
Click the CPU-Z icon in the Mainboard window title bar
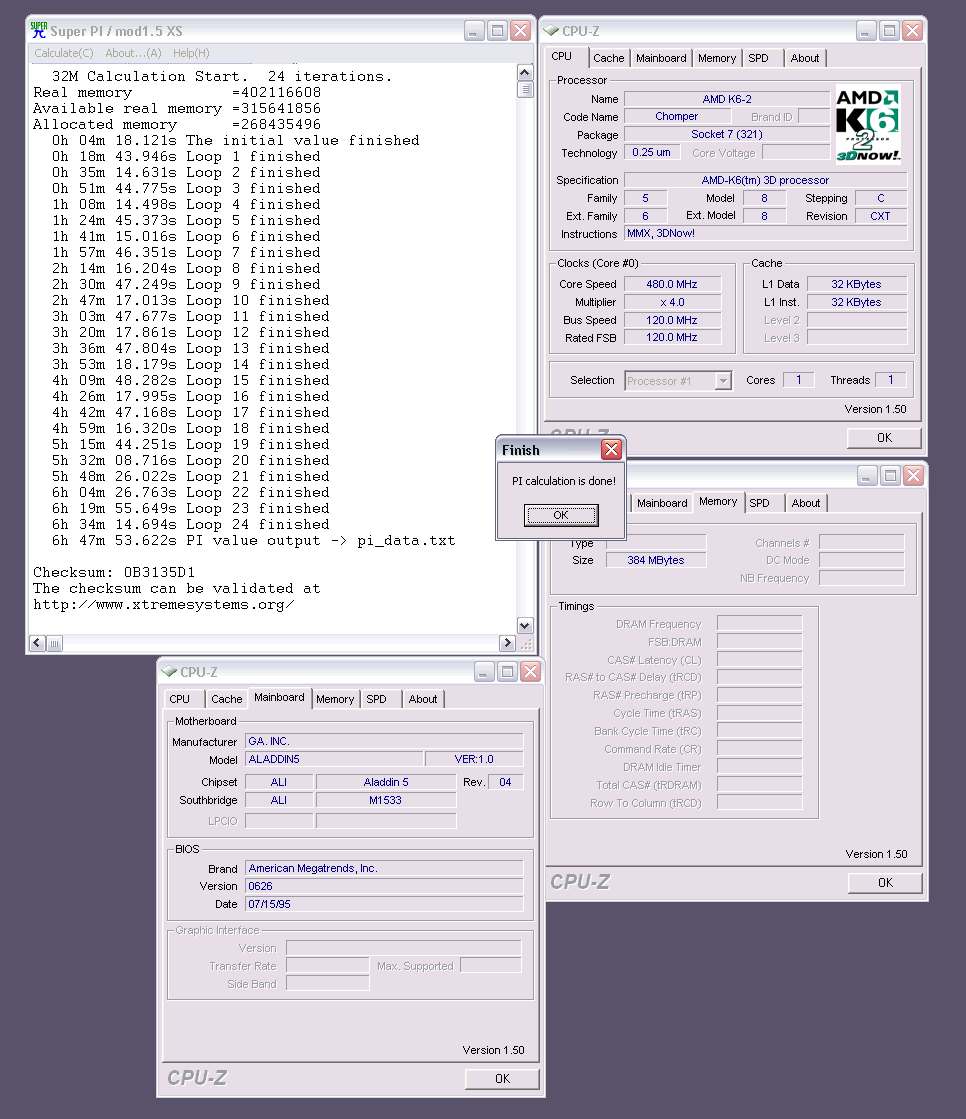(x=169, y=672)
